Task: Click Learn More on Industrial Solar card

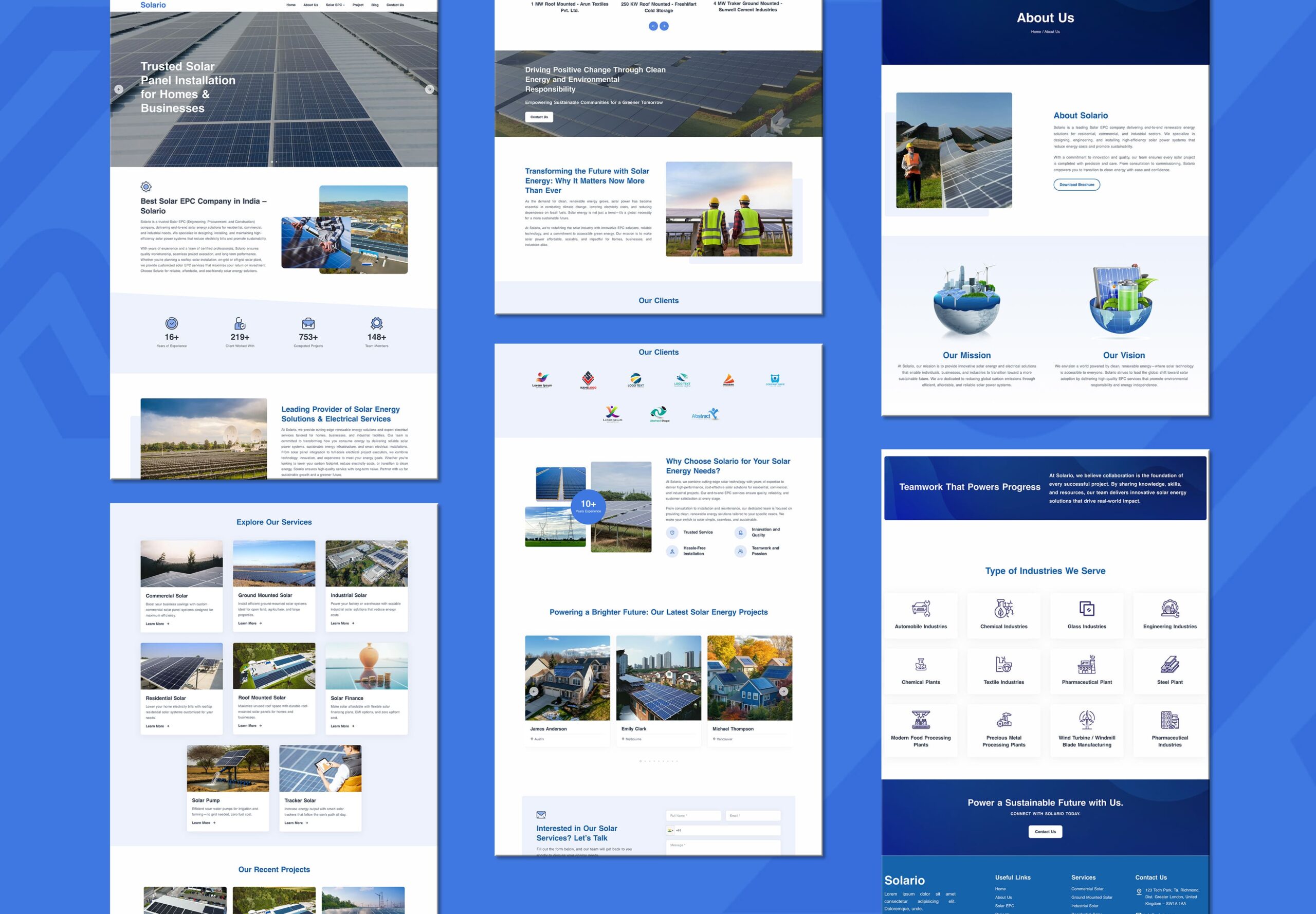Action: point(342,623)
